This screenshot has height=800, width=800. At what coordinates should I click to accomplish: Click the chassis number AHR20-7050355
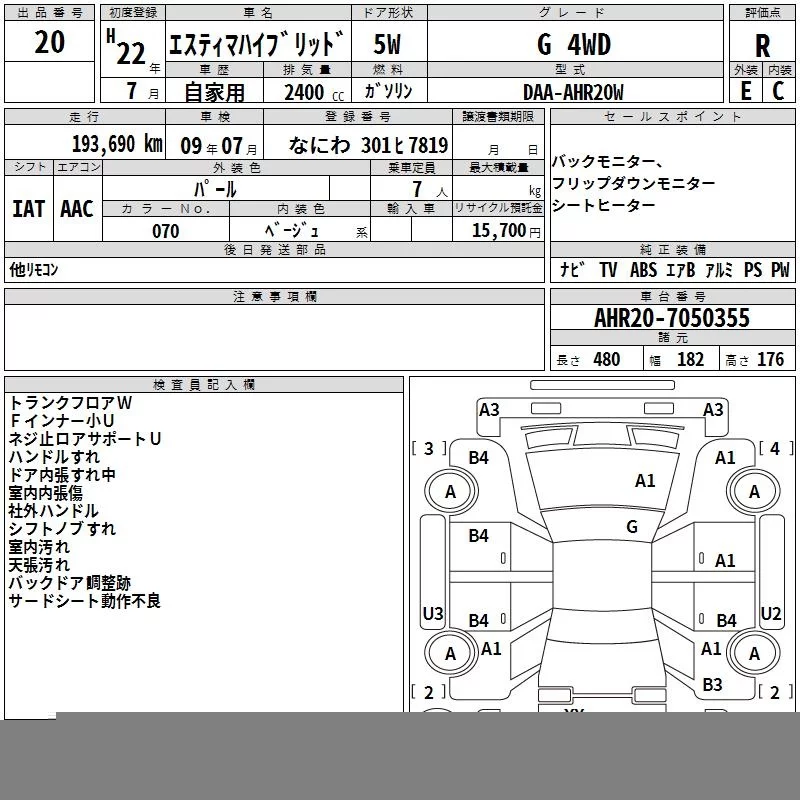pyautogui.click(x=671, y=319)
